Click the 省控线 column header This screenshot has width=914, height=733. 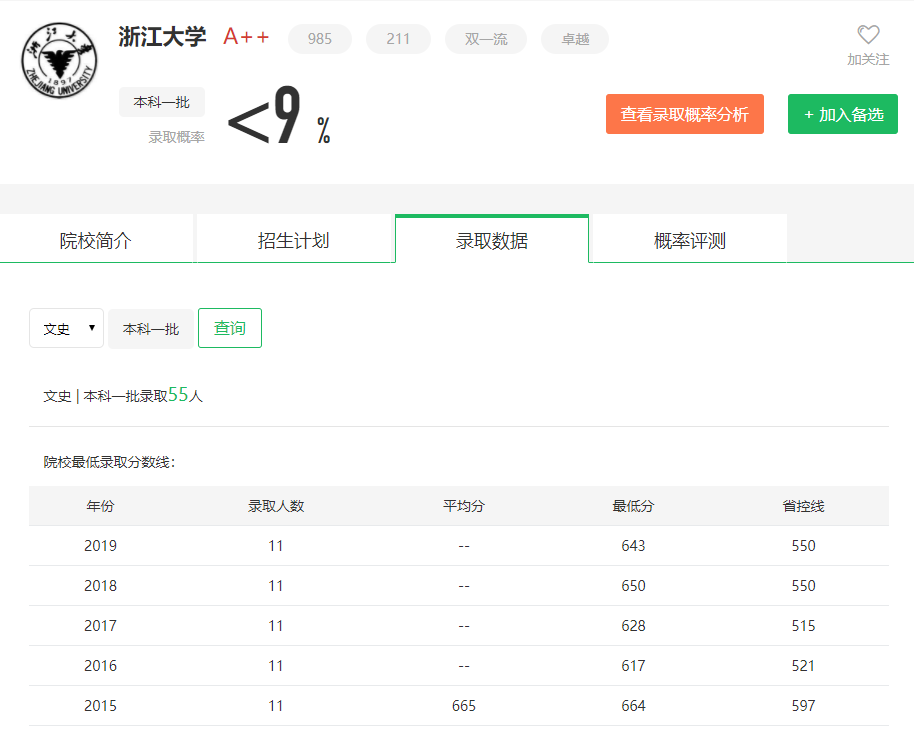point(803,506)
